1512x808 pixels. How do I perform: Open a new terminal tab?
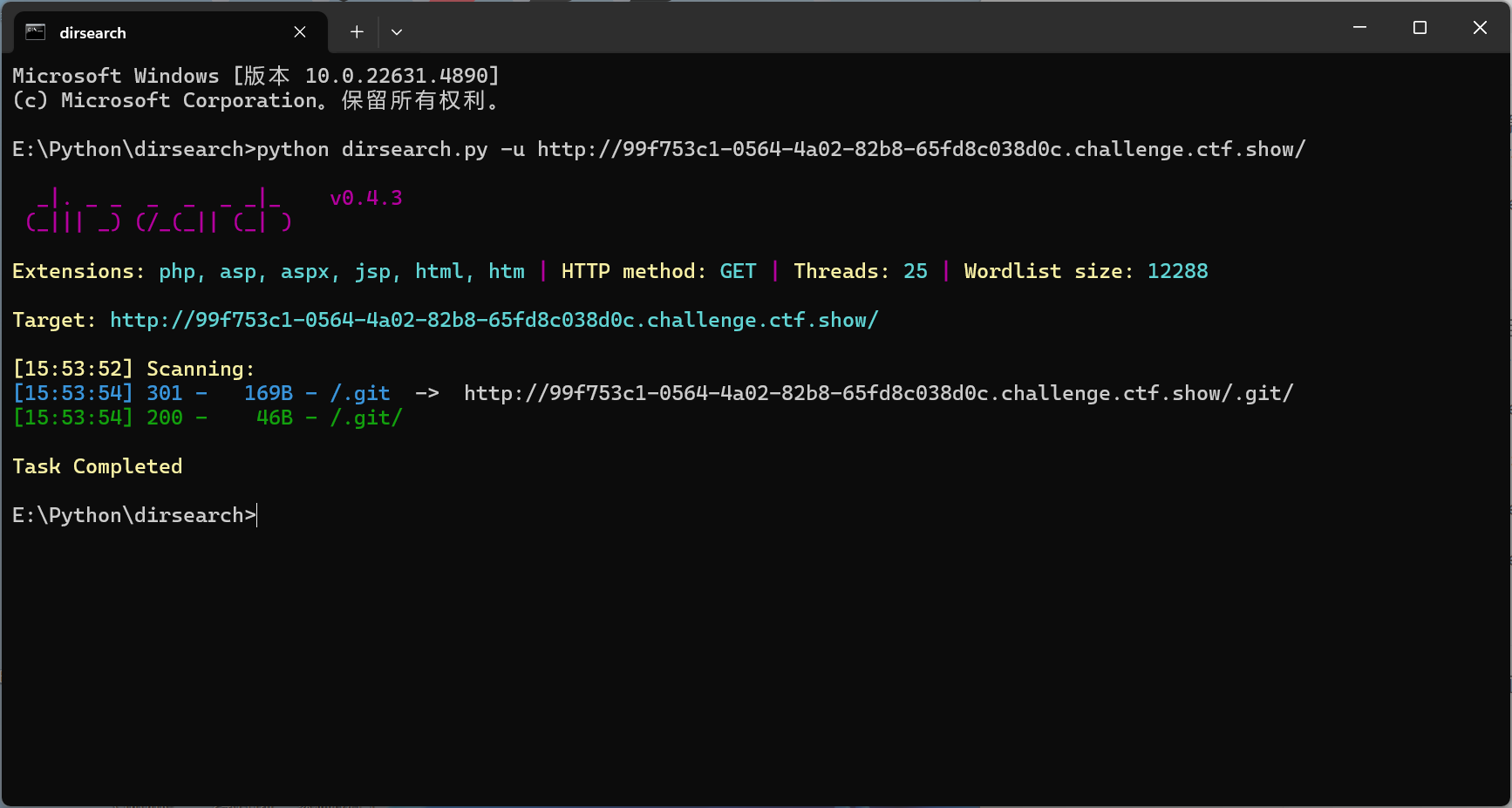(x=357, y=32)
